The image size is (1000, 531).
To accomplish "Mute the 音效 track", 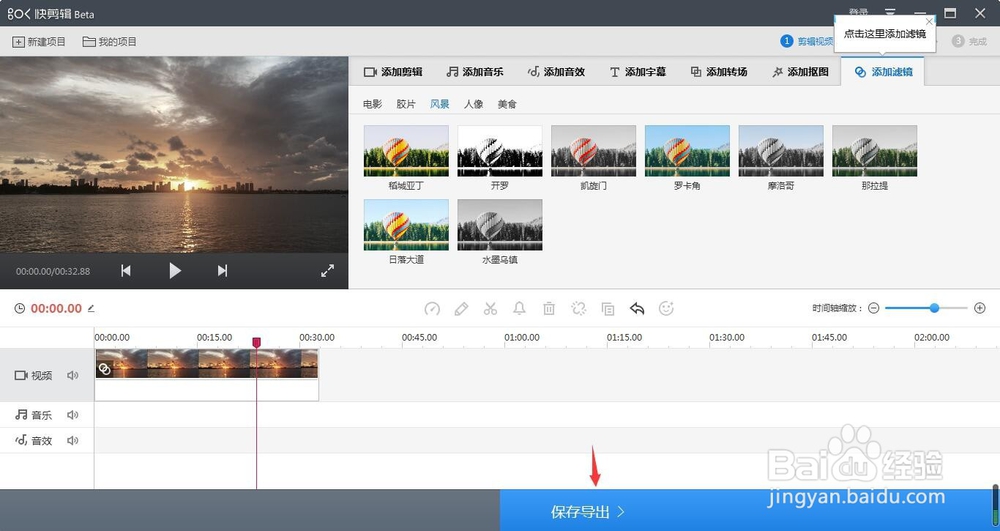I will (73, 440).
